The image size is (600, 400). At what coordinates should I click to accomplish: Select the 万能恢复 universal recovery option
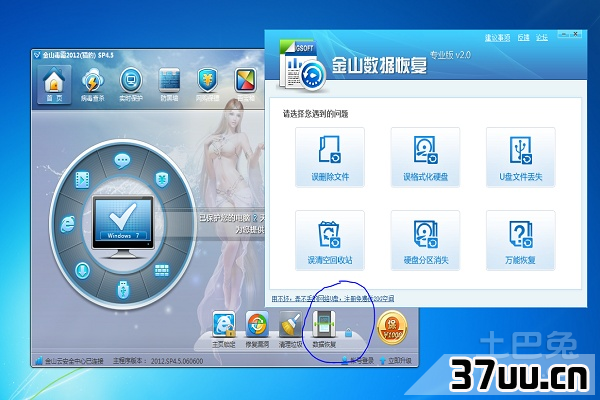520,240
